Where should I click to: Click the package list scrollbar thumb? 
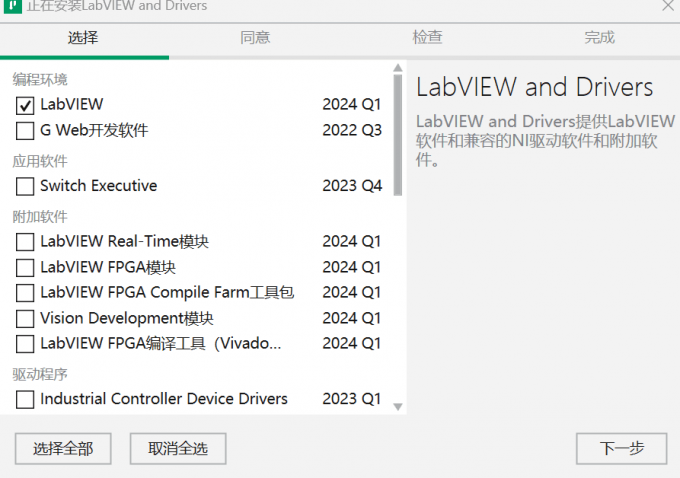coord(398,135)
